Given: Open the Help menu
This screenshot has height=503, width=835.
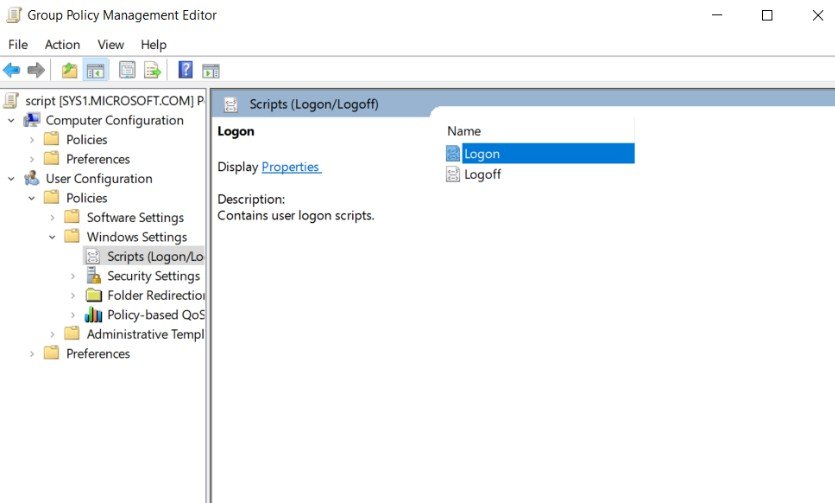Looking at the screenshot, I should pyautogui.click(x=153, y=45).
